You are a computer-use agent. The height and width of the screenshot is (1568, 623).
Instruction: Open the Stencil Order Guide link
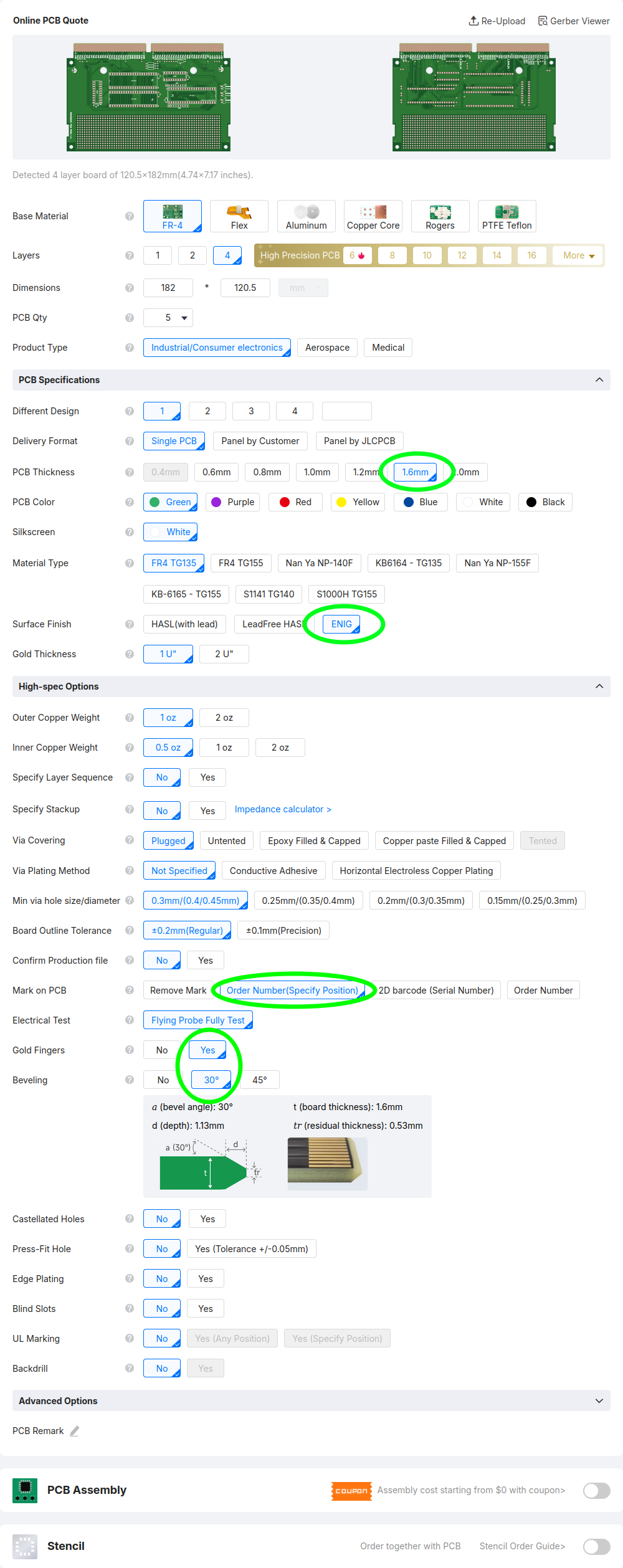pyautogui.click(x=522, y=1546)
